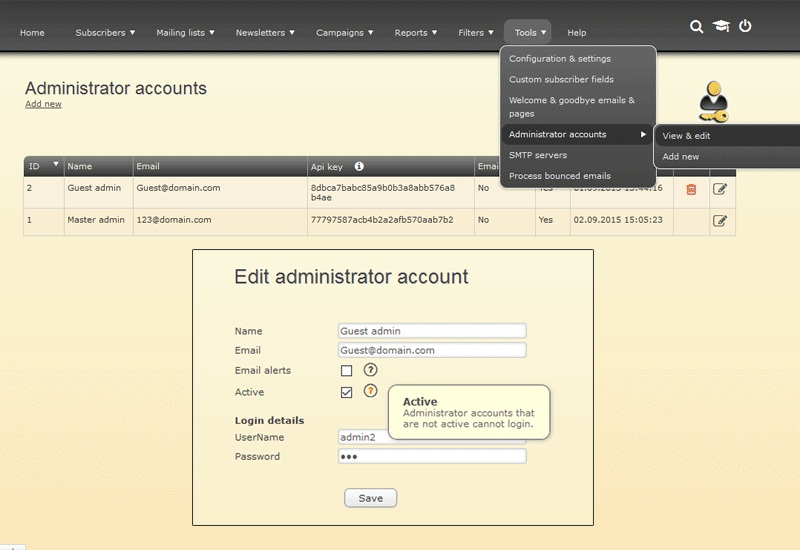Sort by the ID column arrow
This screenshot has width=800, height=550.
56,164
